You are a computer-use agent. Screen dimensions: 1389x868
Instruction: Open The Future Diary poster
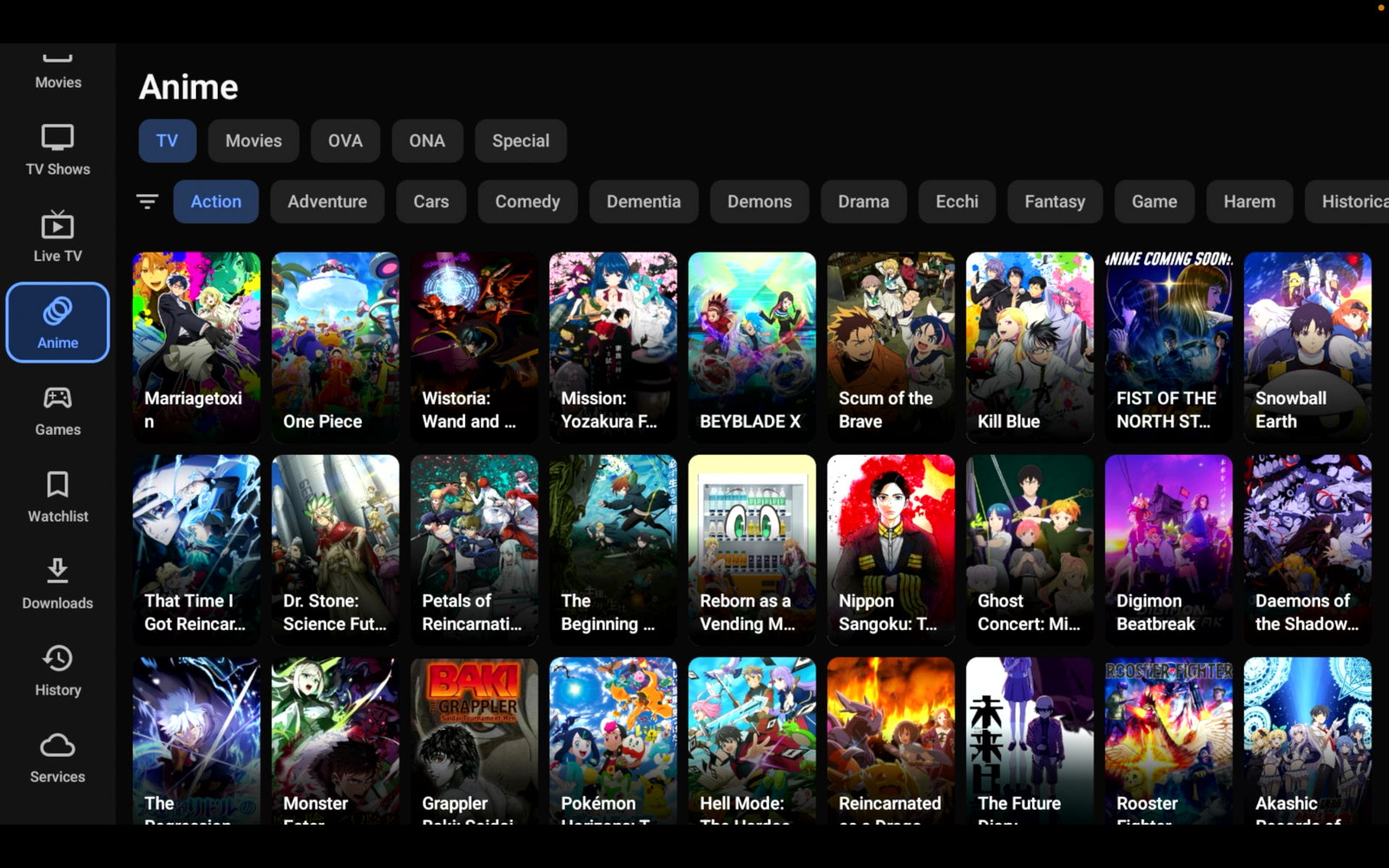[1030, 740]
